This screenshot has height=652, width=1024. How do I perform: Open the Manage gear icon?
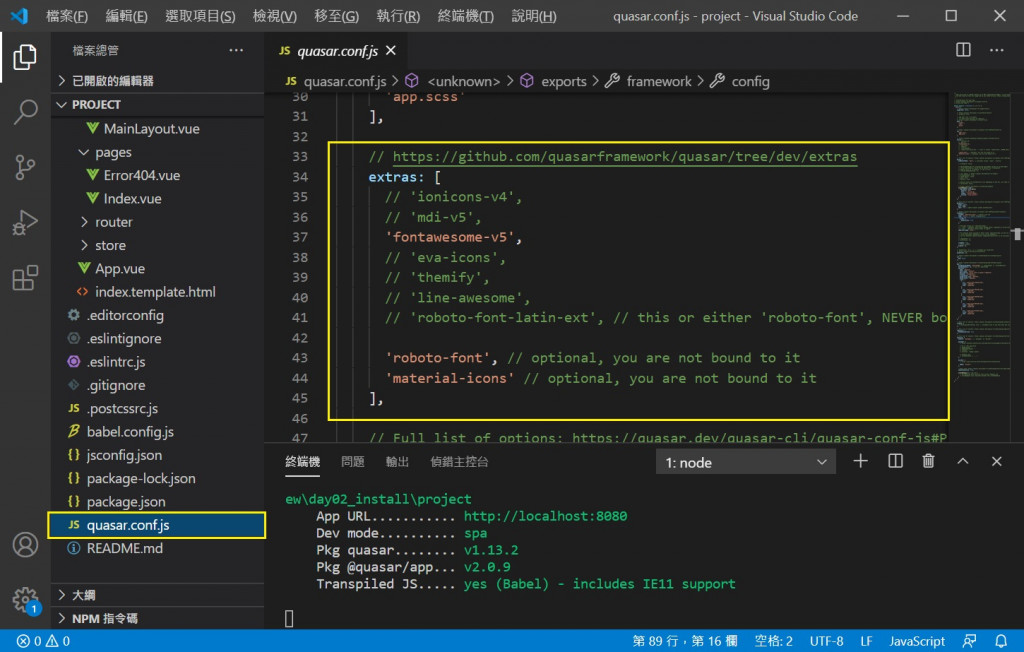tap(25, 599)
